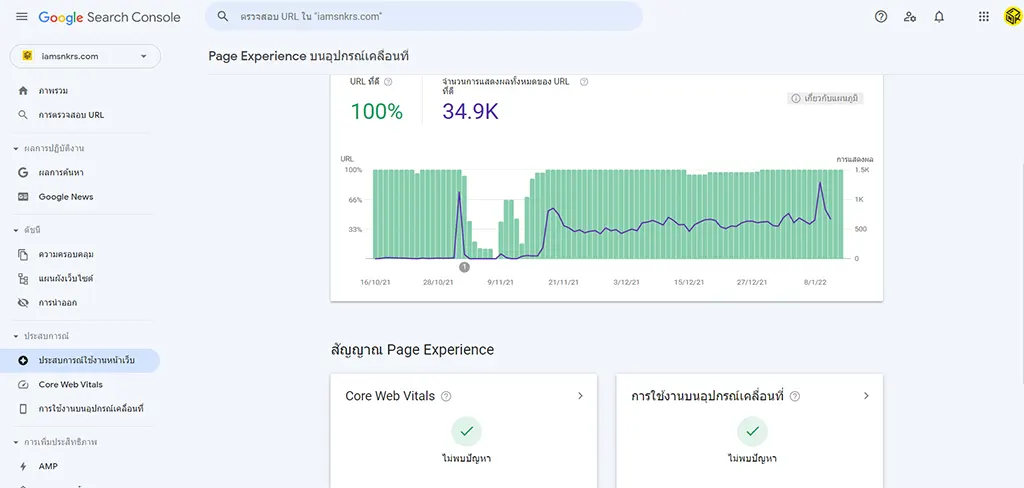Click the info icon next to URL ที่ดี
Screen dimensions: 1024x488
coord(388,82)
